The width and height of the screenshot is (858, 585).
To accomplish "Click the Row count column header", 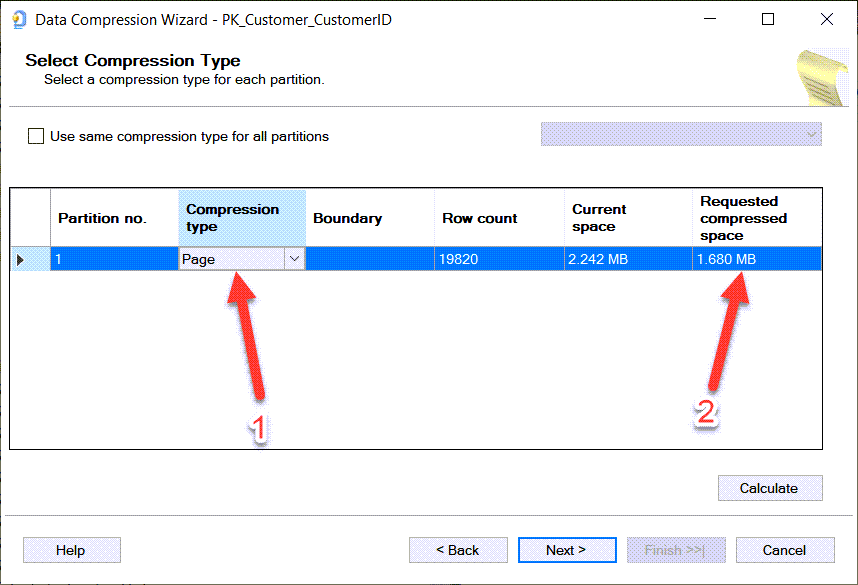I will (499, 218).
